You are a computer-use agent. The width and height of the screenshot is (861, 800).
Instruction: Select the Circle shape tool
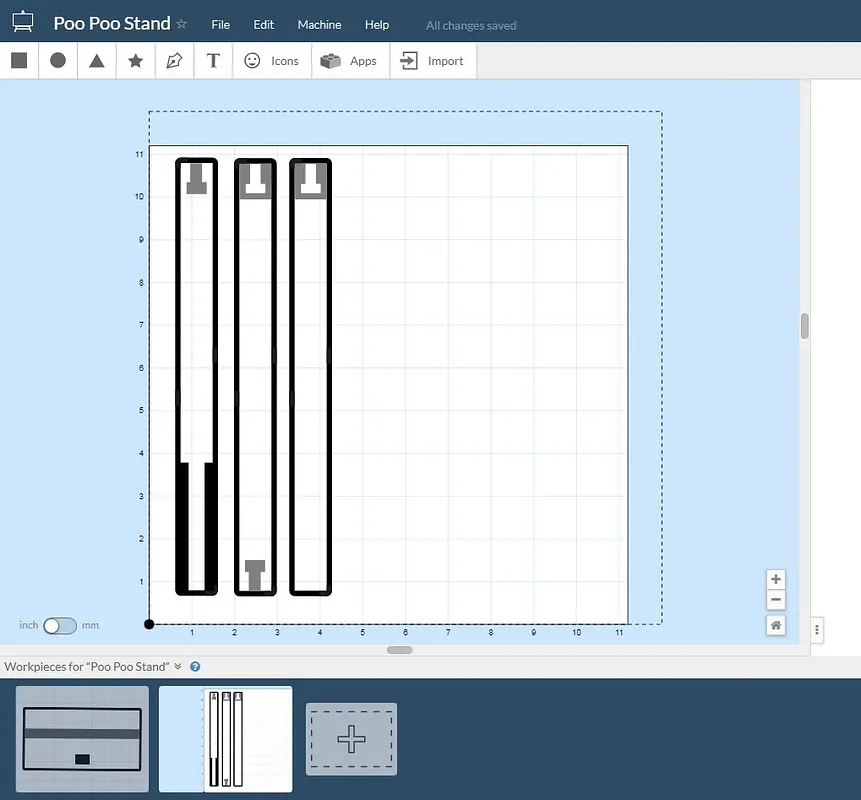click(58, 61)
